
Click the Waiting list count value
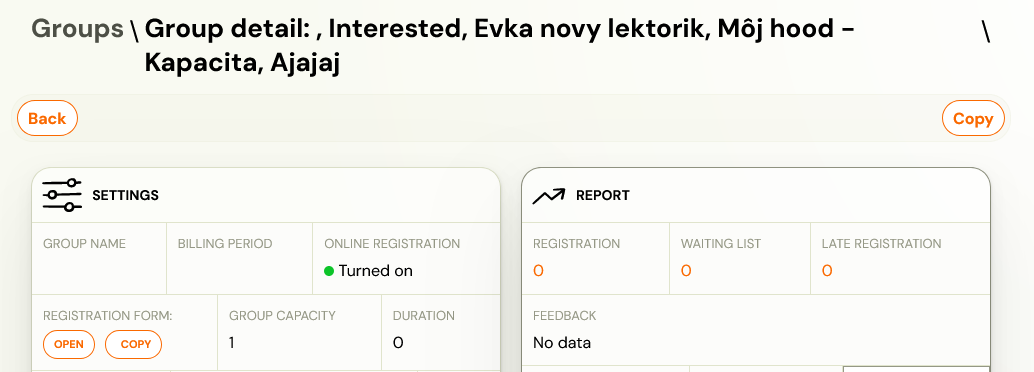click(686, 271)
